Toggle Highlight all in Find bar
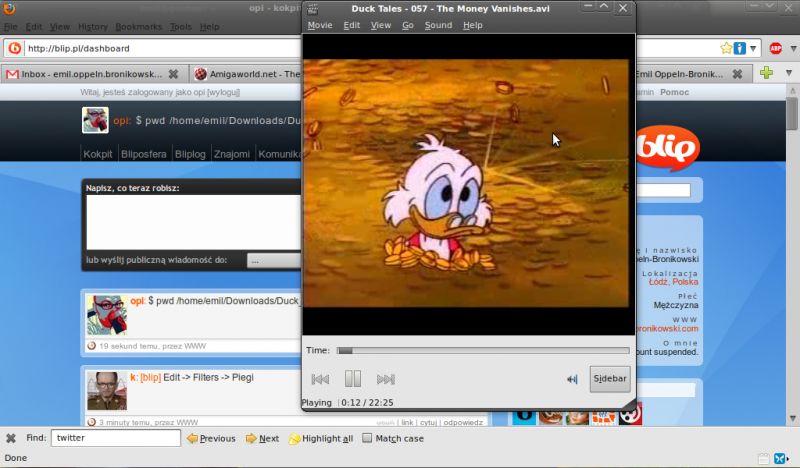This screenshot has width=800, height=468. coord(321,438)
